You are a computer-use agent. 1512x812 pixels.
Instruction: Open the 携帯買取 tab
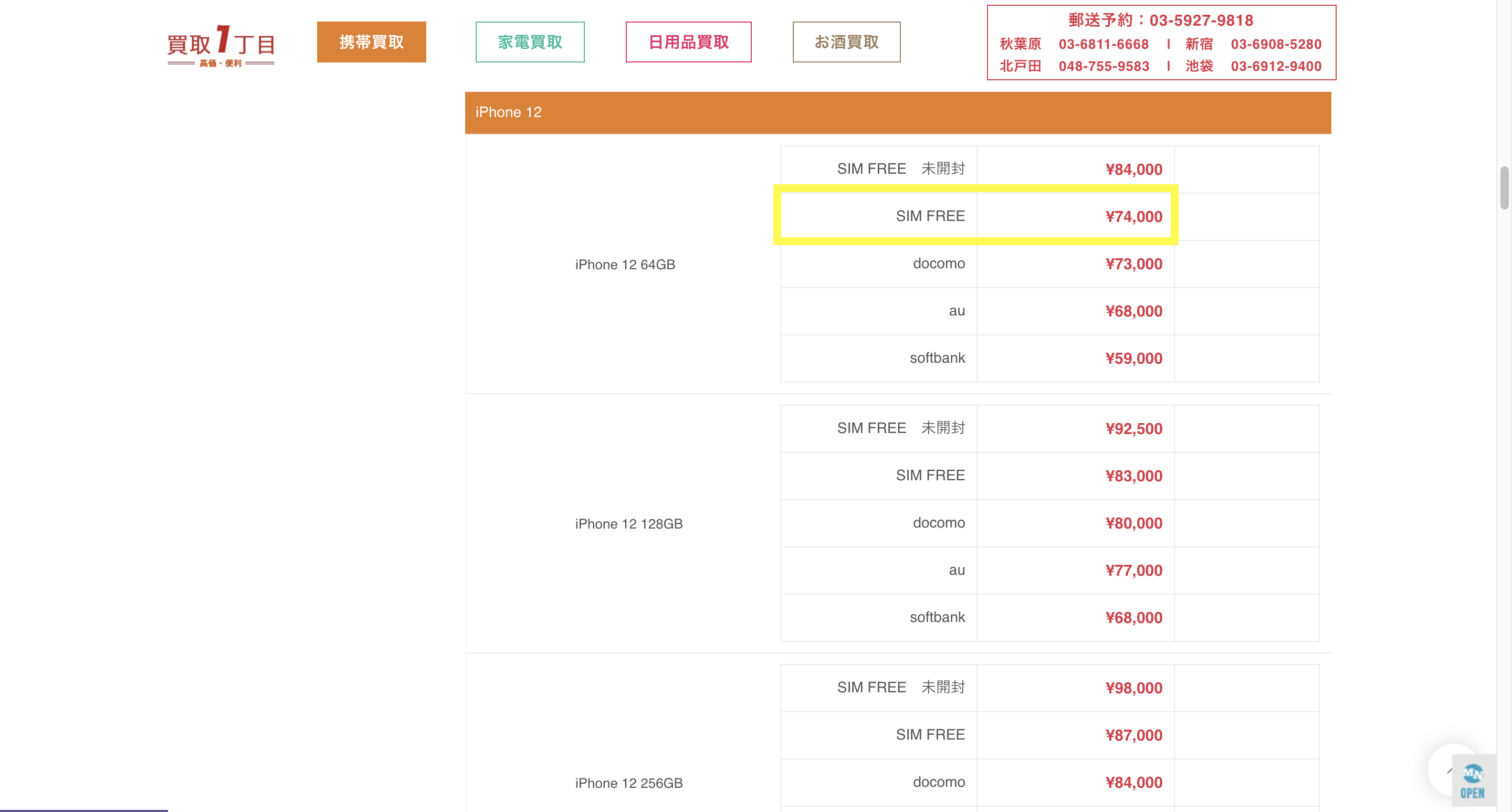(x=372, y=41)
